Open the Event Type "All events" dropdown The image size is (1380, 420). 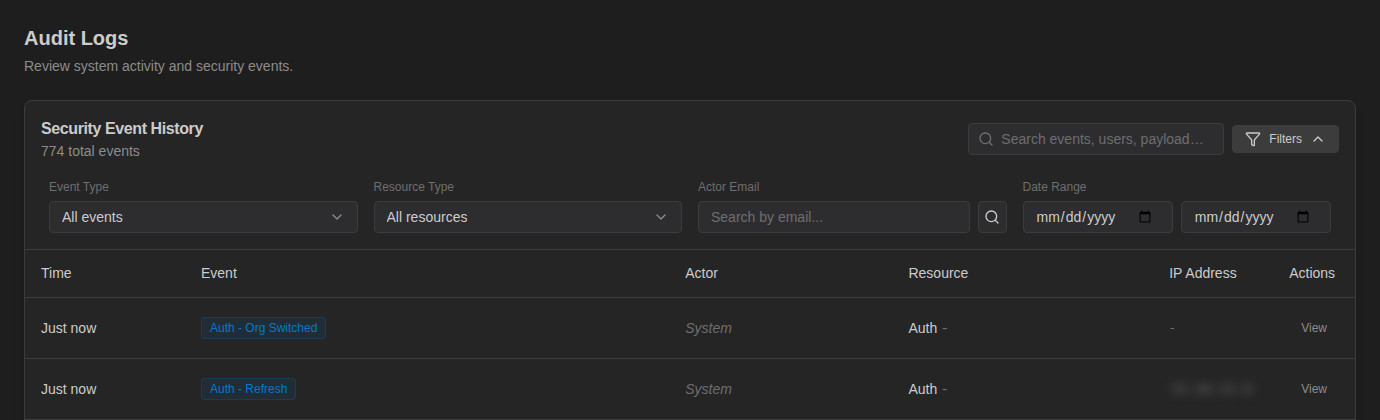[203, 217]
